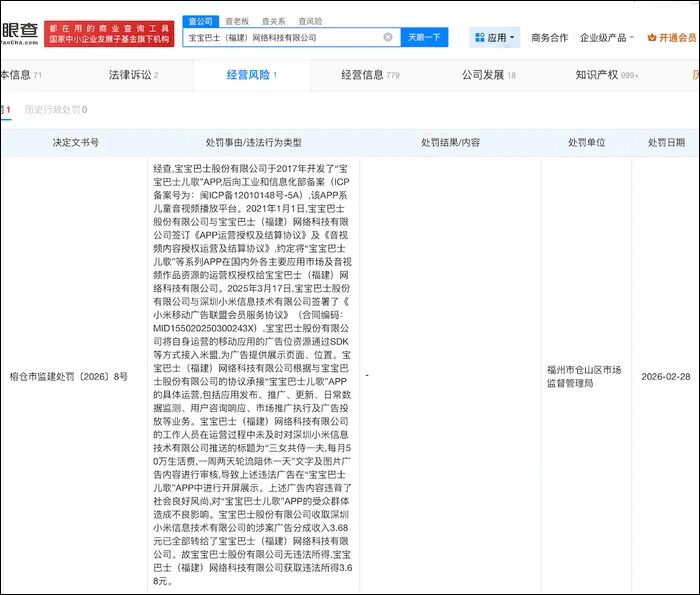Select the 查公司 search tab

(x=201, y=20)
